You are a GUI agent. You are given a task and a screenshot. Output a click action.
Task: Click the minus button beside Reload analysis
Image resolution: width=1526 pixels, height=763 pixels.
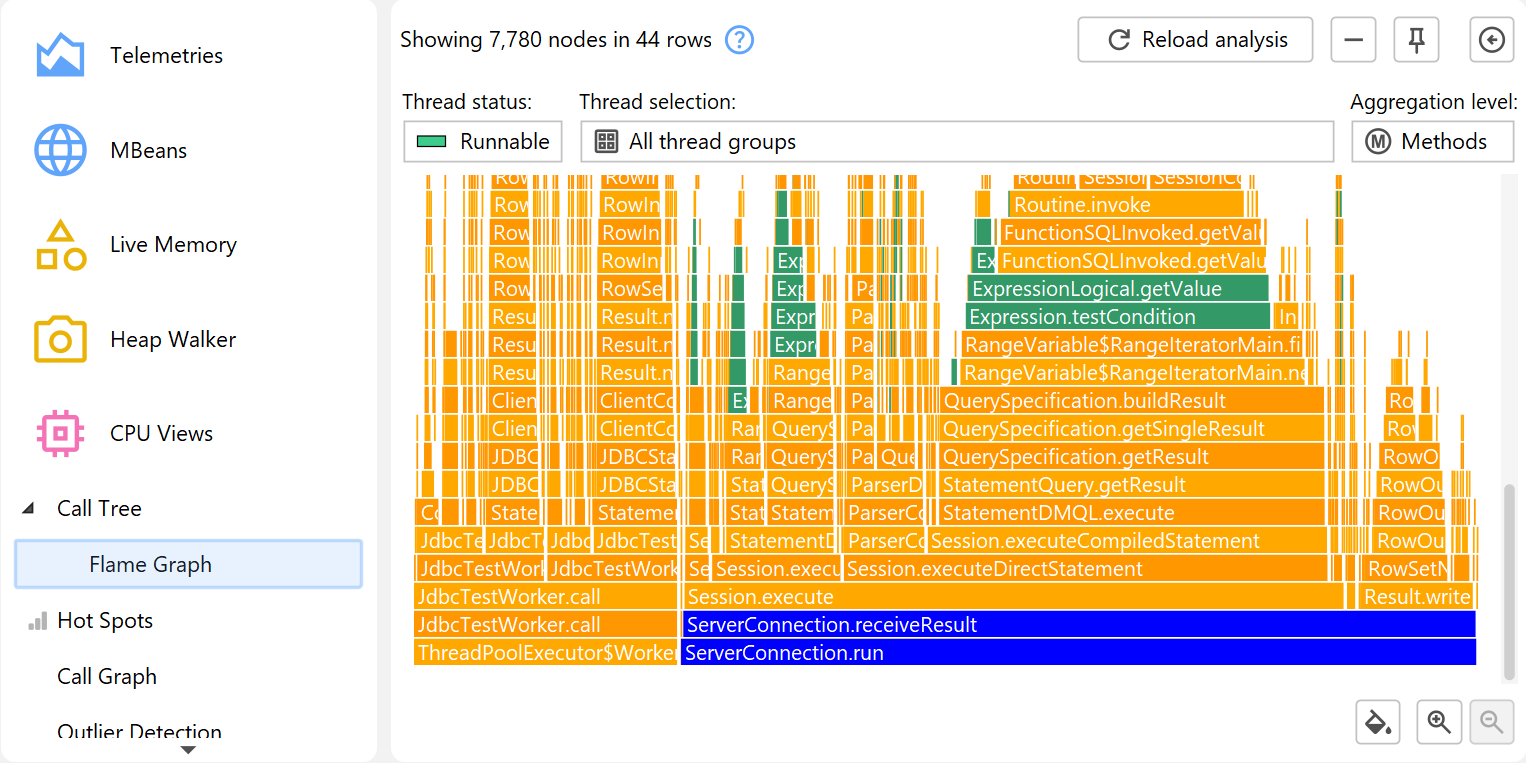coord(1353,40)
